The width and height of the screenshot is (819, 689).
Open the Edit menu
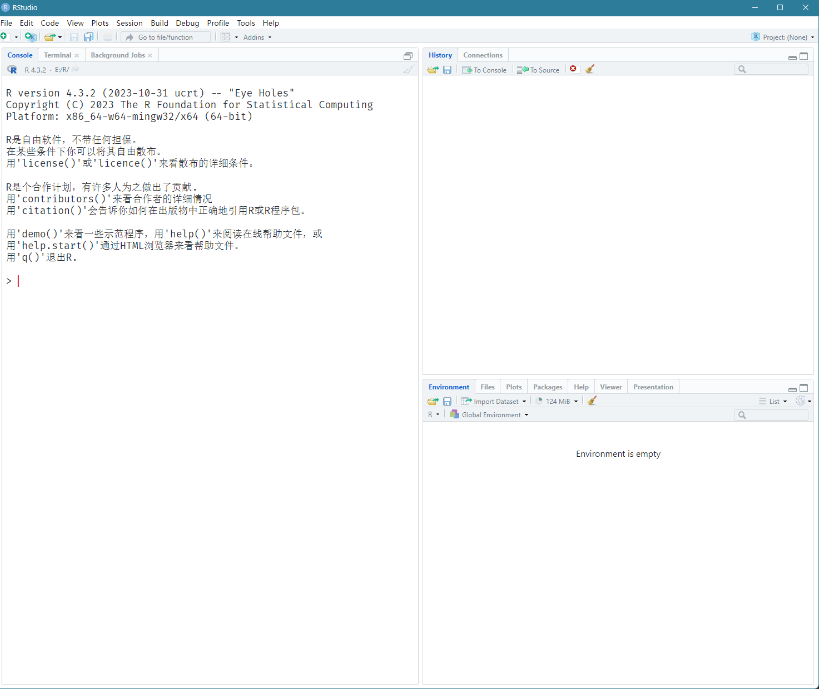[26, 23]
